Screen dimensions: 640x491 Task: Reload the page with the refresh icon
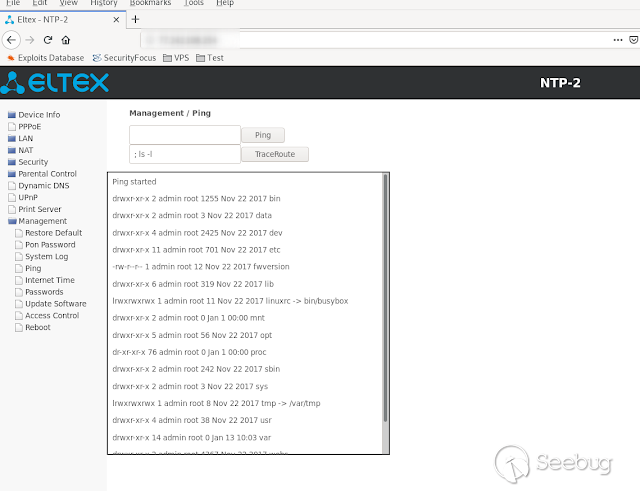tap(48, 40)
